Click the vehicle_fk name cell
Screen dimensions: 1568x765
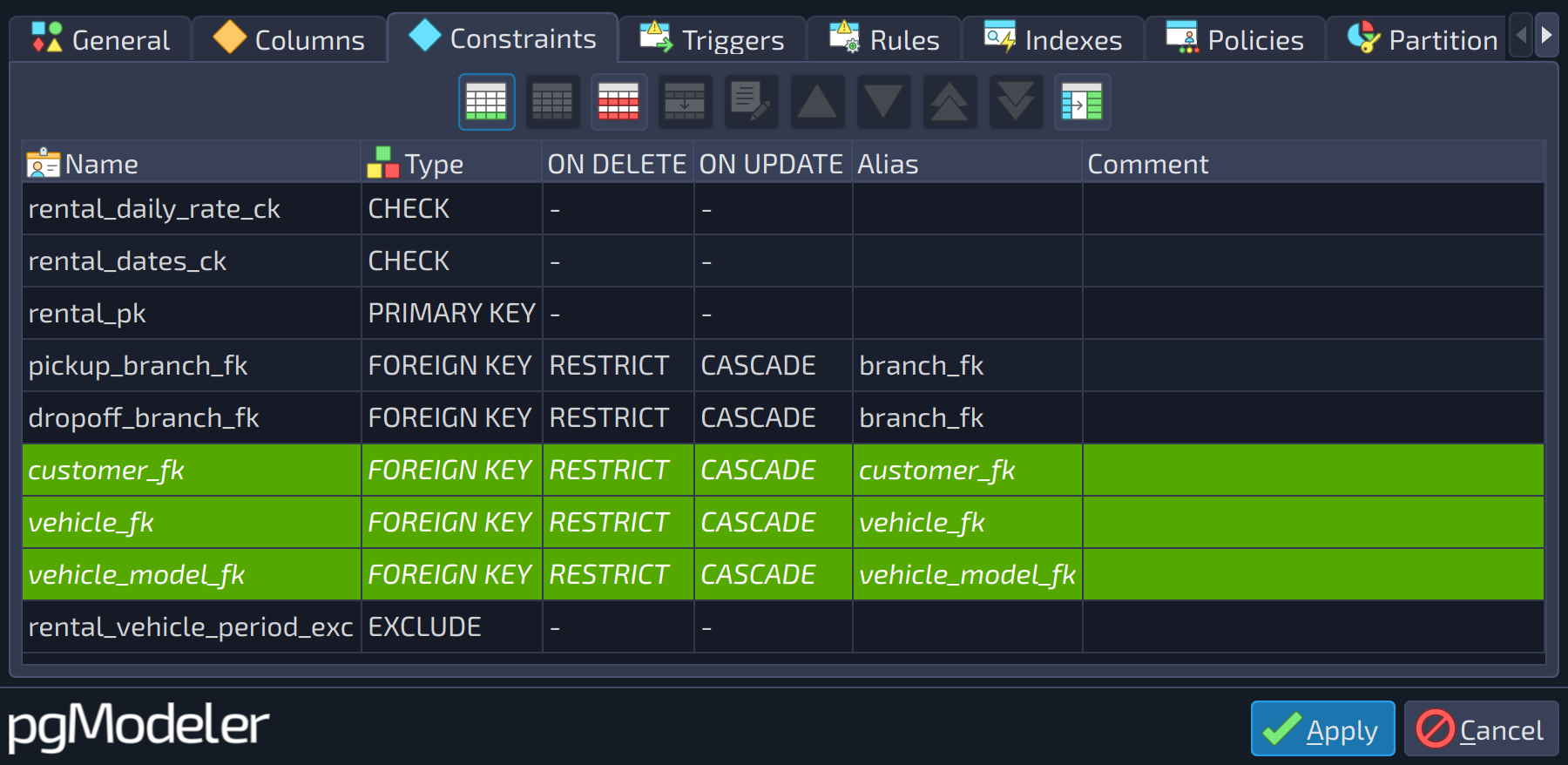click(192, 523)
